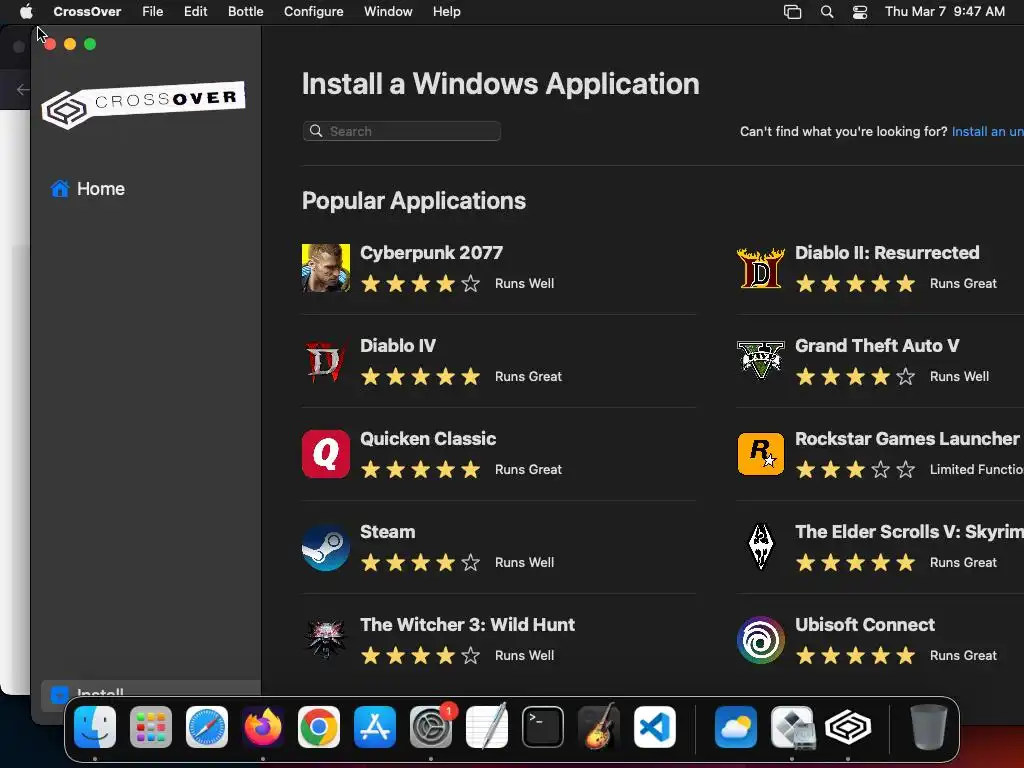
Task: Click in the application Search field
Action: pos(402,131)
